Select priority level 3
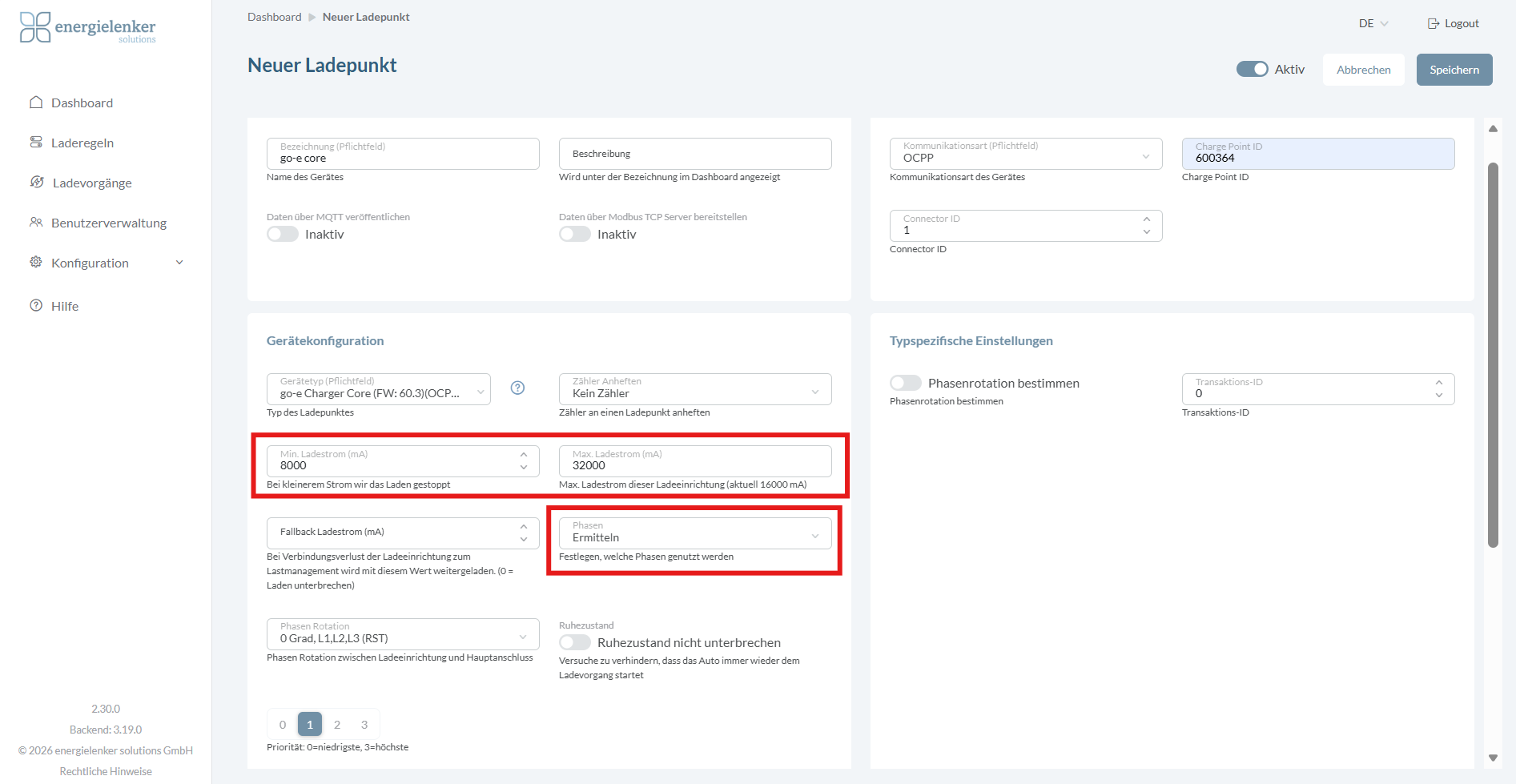 point(364,725)
